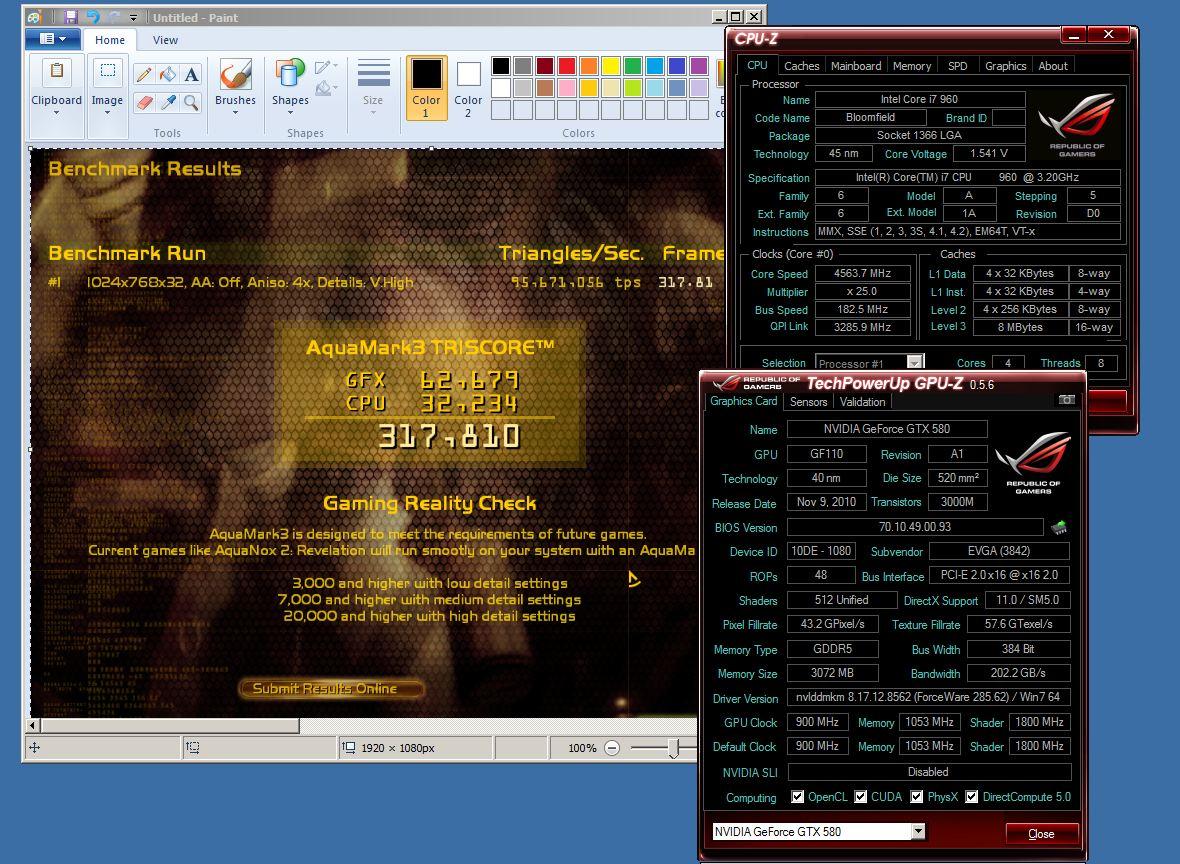
Task: Select the Eraser tool in Paint
Action: click(x=144, y=102)
